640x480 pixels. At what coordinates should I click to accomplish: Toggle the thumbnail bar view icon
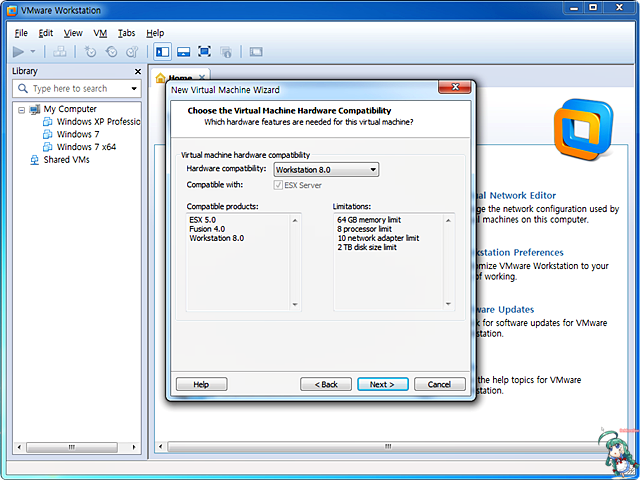click(x=184, y=51)
